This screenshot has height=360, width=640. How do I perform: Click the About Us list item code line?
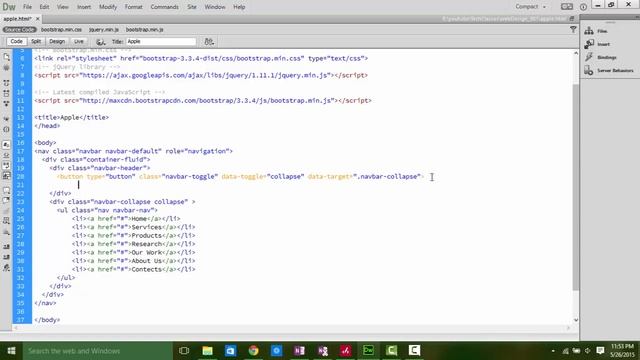[133, 261]
